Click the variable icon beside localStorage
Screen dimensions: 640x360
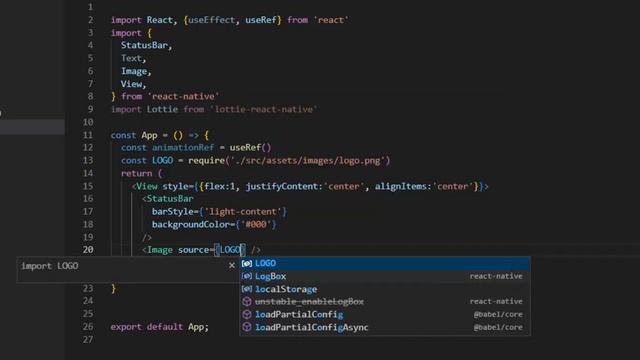tap(247, 289)
